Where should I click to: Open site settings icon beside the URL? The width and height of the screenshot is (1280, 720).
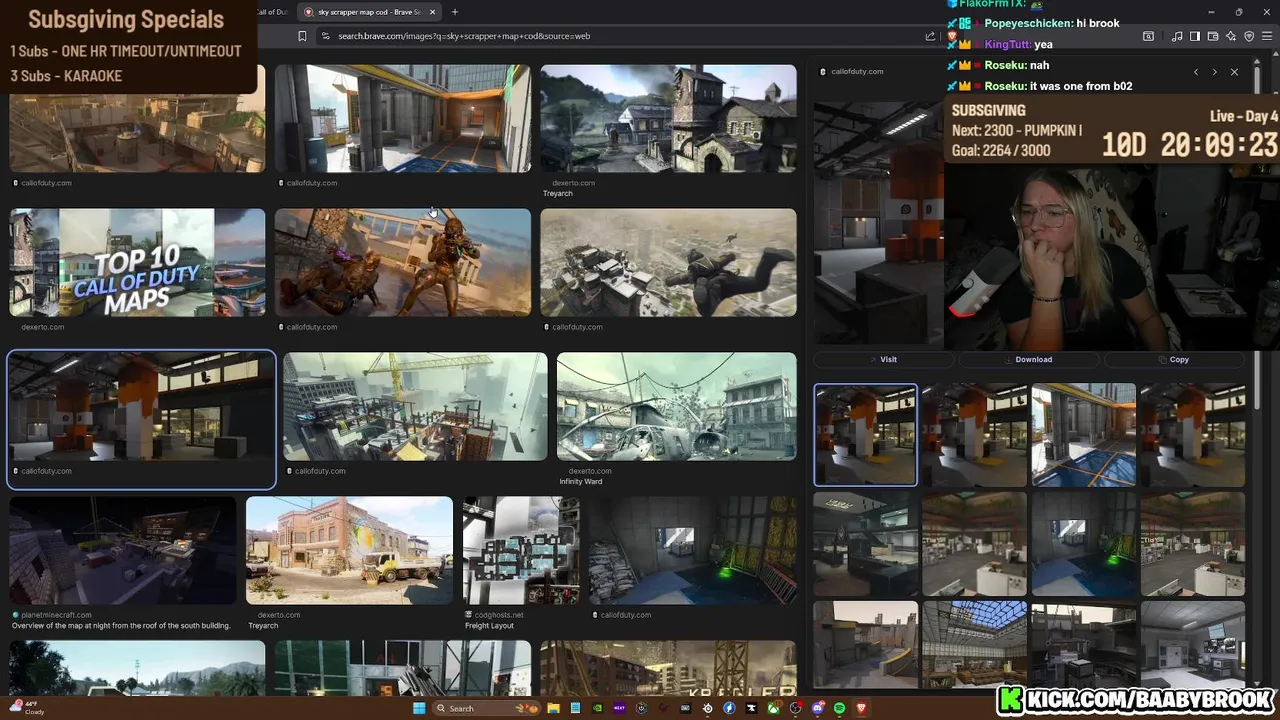coord(325,36)
